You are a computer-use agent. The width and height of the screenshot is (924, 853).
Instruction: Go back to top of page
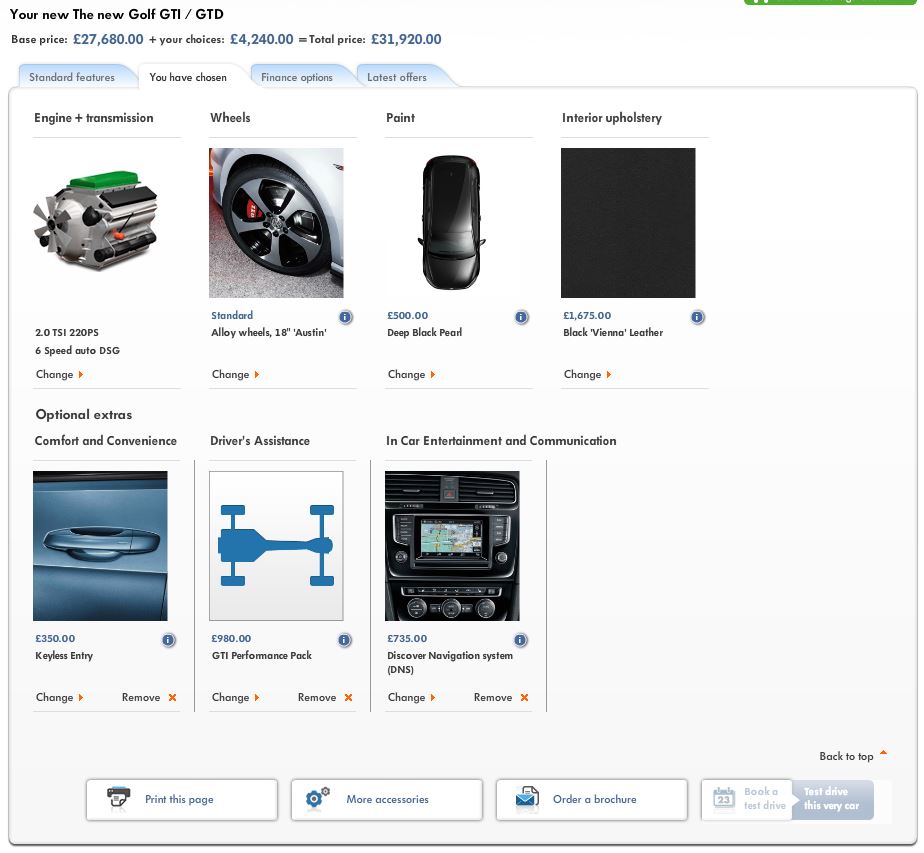[852, 756]
